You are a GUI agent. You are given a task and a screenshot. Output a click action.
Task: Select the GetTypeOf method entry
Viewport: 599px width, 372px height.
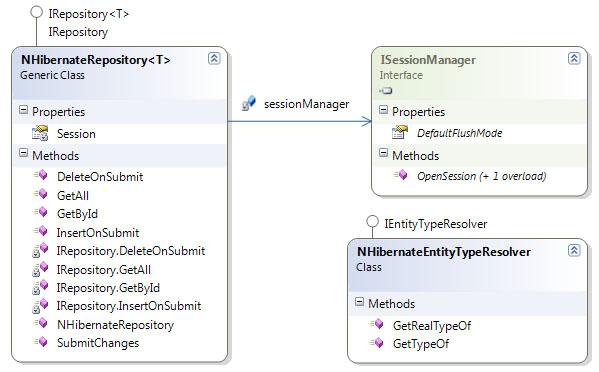coord(421,343)
